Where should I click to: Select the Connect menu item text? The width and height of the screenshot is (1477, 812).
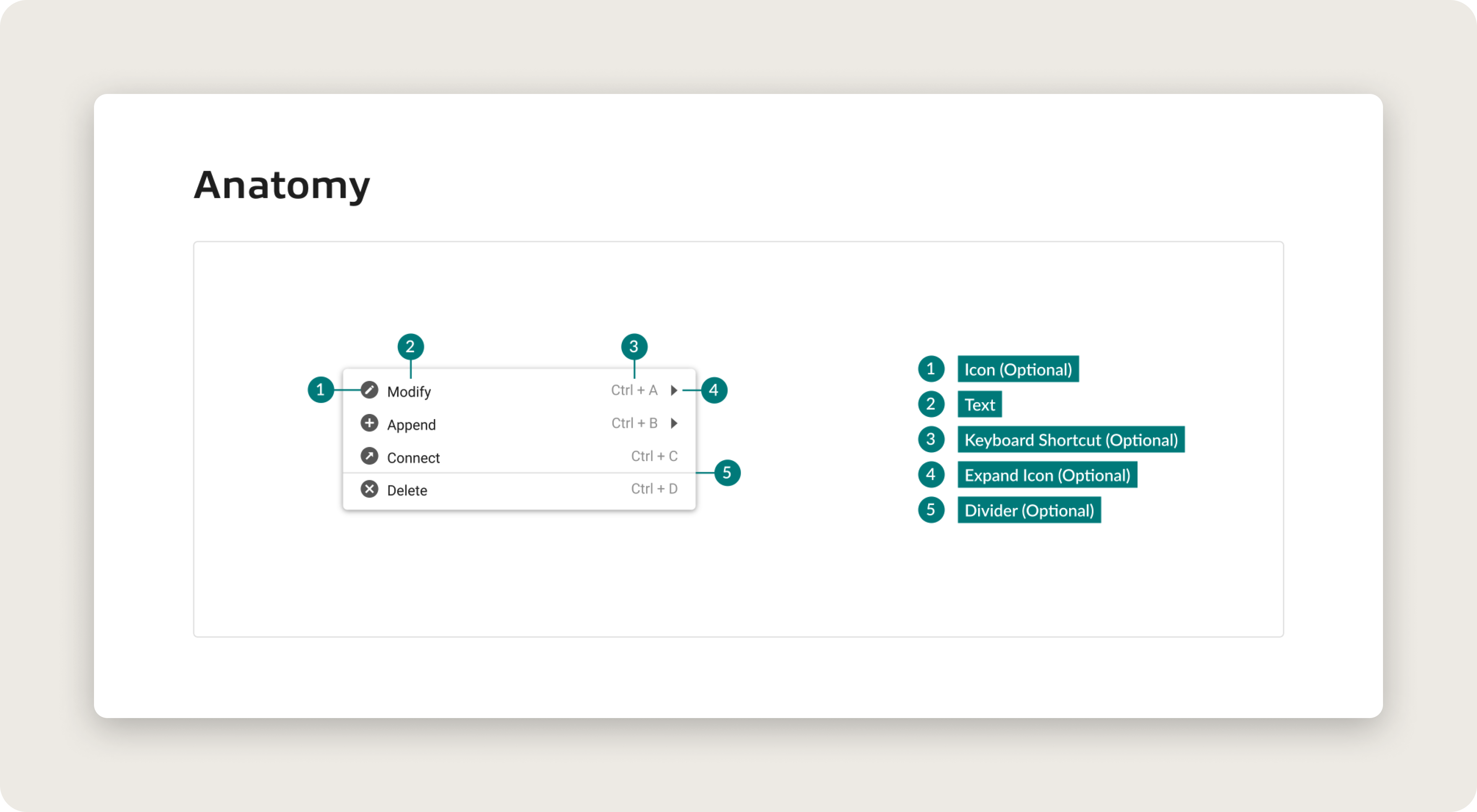point(413,457)
